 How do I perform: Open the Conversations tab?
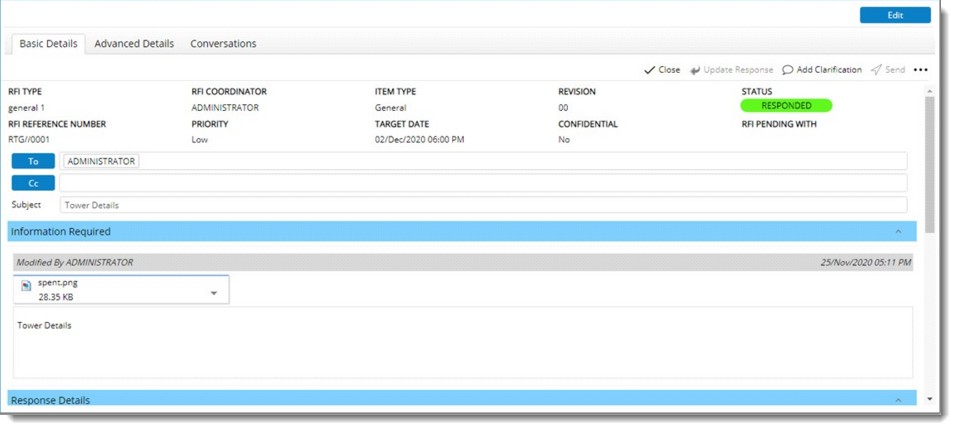(x=223, y=44)
